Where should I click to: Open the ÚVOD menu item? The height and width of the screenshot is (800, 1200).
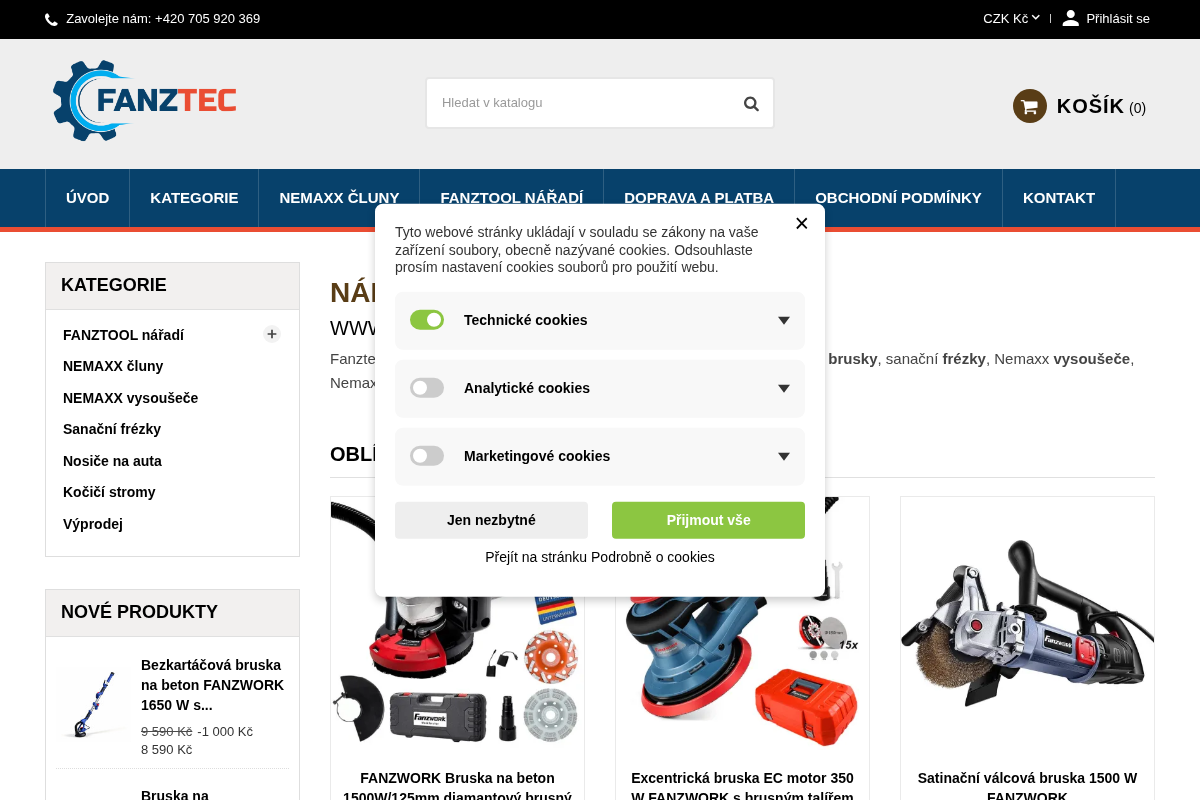(x=88, y=198)
